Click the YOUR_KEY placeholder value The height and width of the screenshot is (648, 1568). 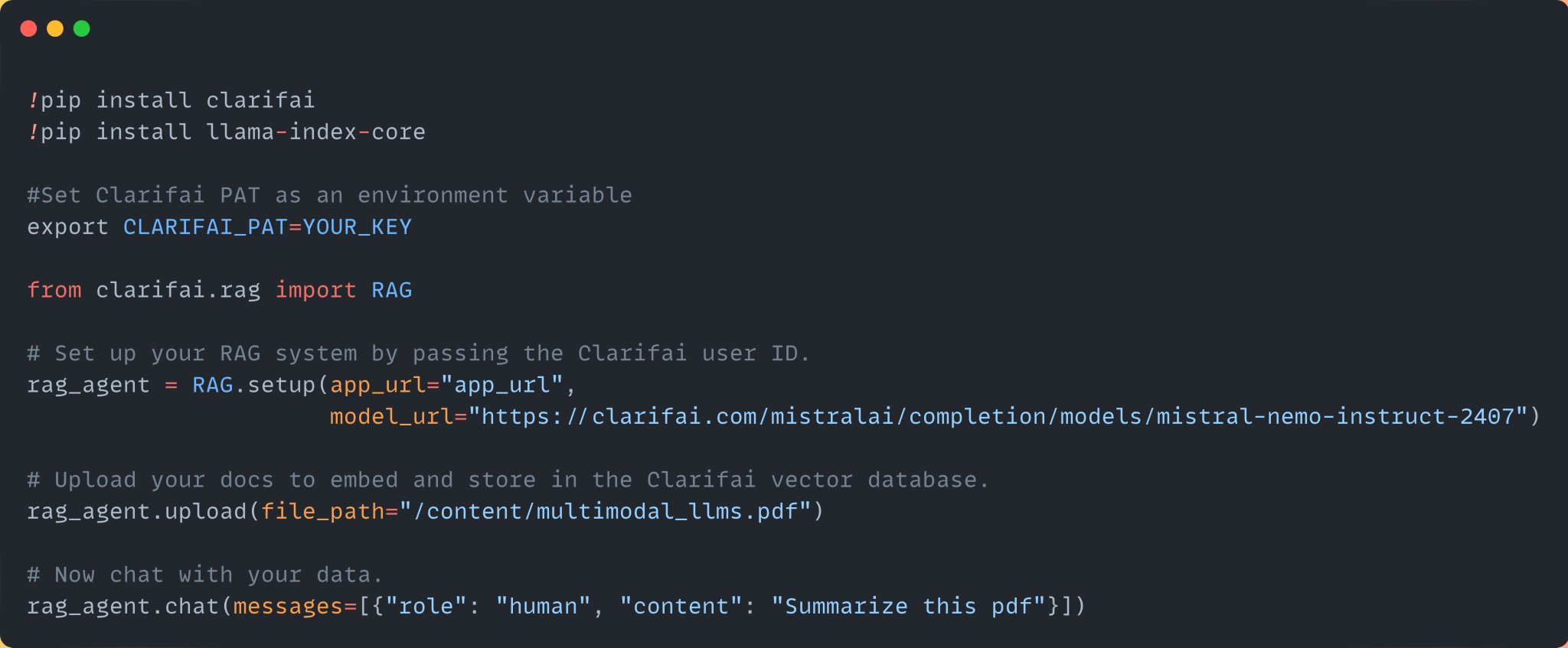tap(357, 227)
